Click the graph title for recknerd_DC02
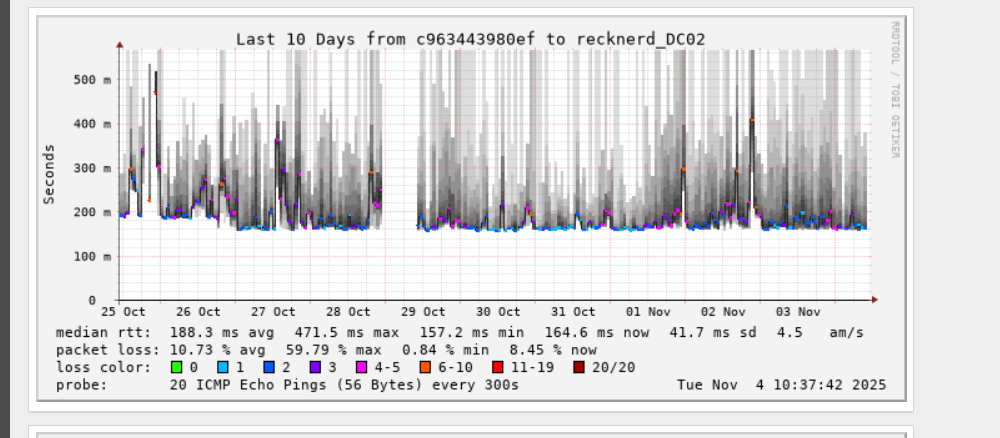The height and width of the screenshot is (438, 1000). 470,39
